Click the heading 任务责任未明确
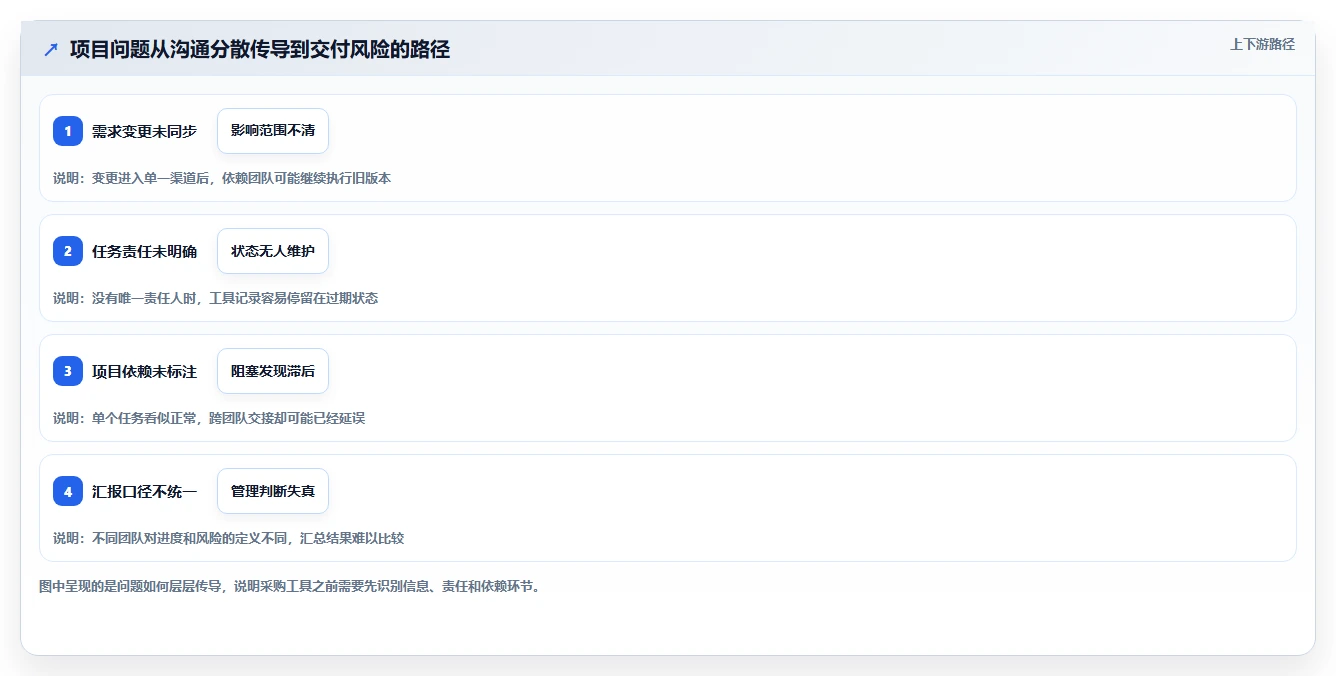The height and width of the screenshot is (676, 1336). pyautogui.click(x=144, y=251)
